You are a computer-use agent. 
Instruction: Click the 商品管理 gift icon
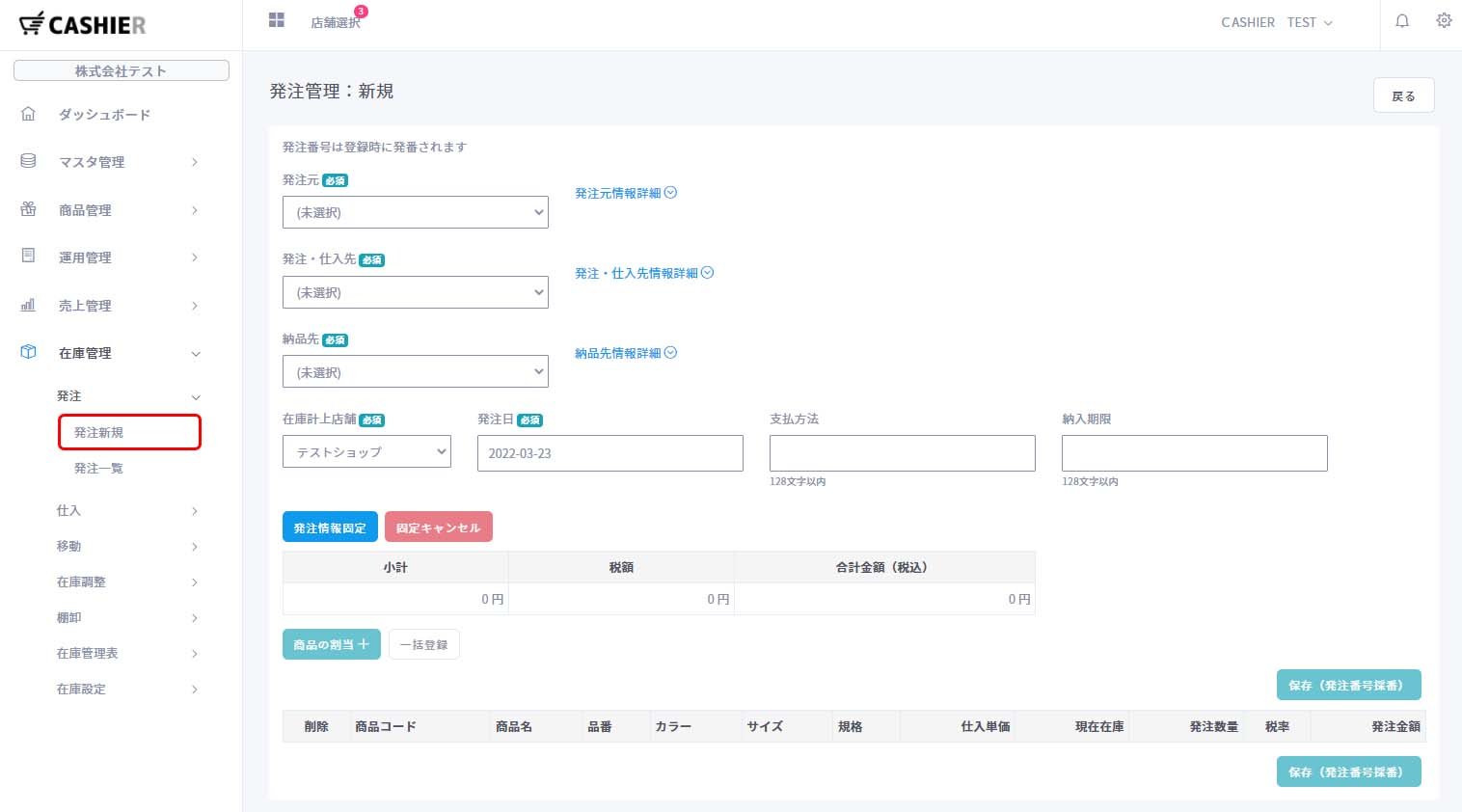coord(28,208)
